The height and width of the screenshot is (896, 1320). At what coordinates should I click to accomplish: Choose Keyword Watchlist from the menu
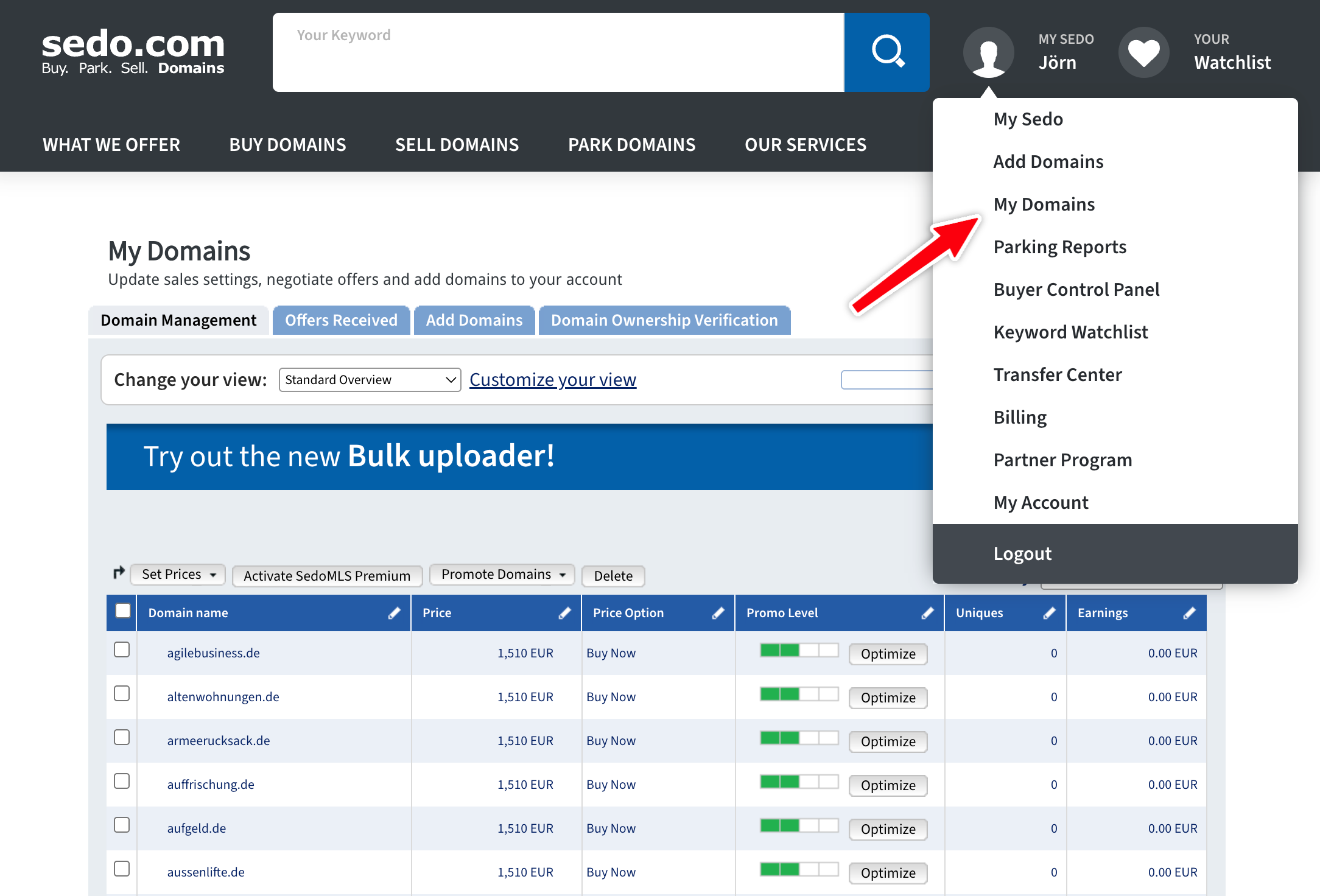(x=1071, y=332)
